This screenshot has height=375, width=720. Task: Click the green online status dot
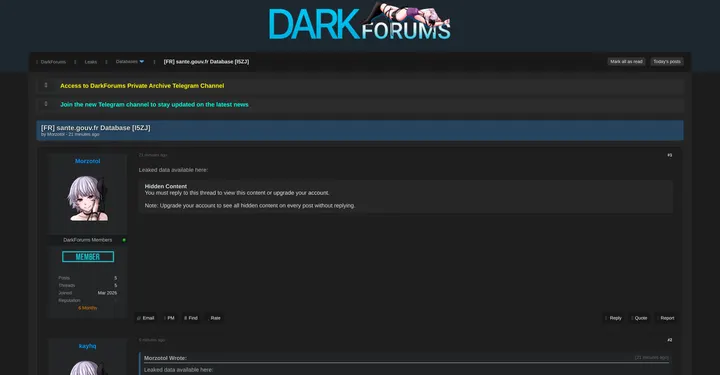(124, 240)
